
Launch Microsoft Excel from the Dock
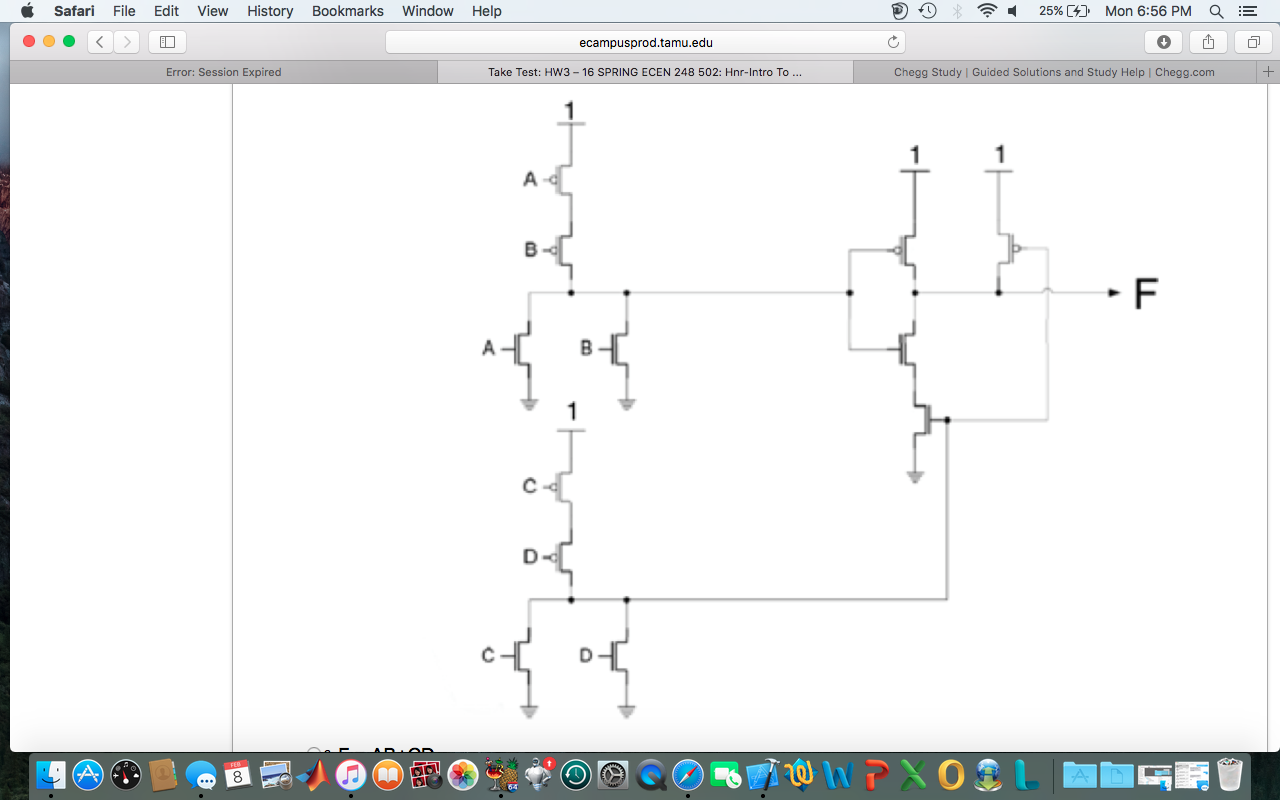[913, 775]
